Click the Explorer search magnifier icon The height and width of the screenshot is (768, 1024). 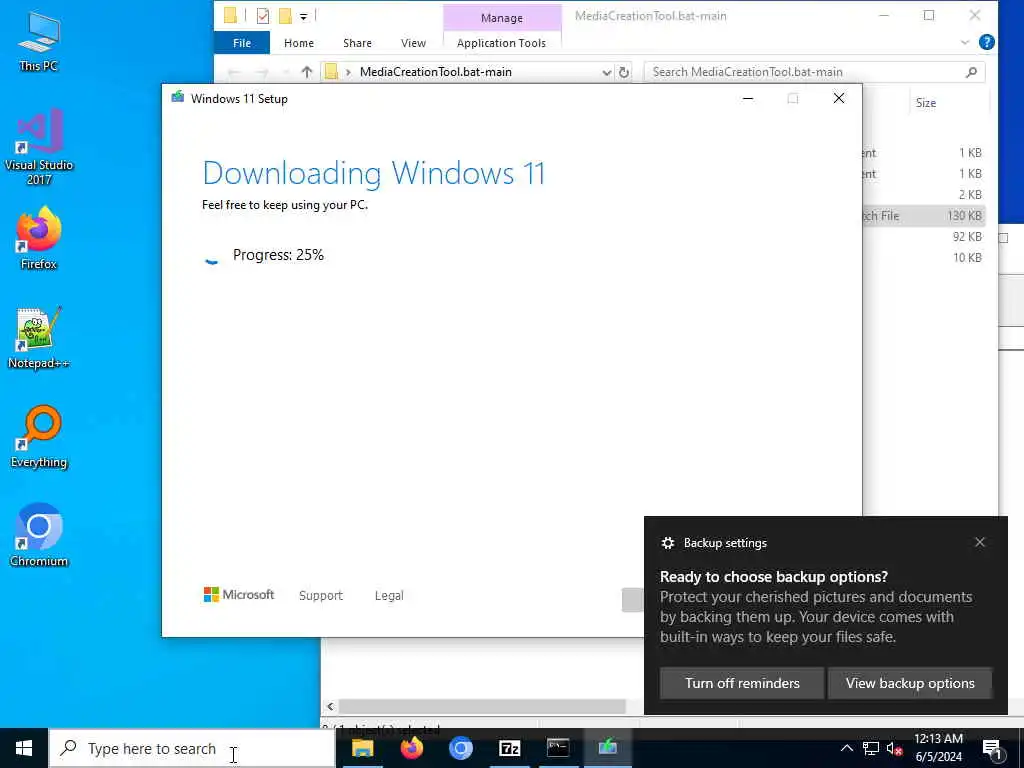point(971,72)
